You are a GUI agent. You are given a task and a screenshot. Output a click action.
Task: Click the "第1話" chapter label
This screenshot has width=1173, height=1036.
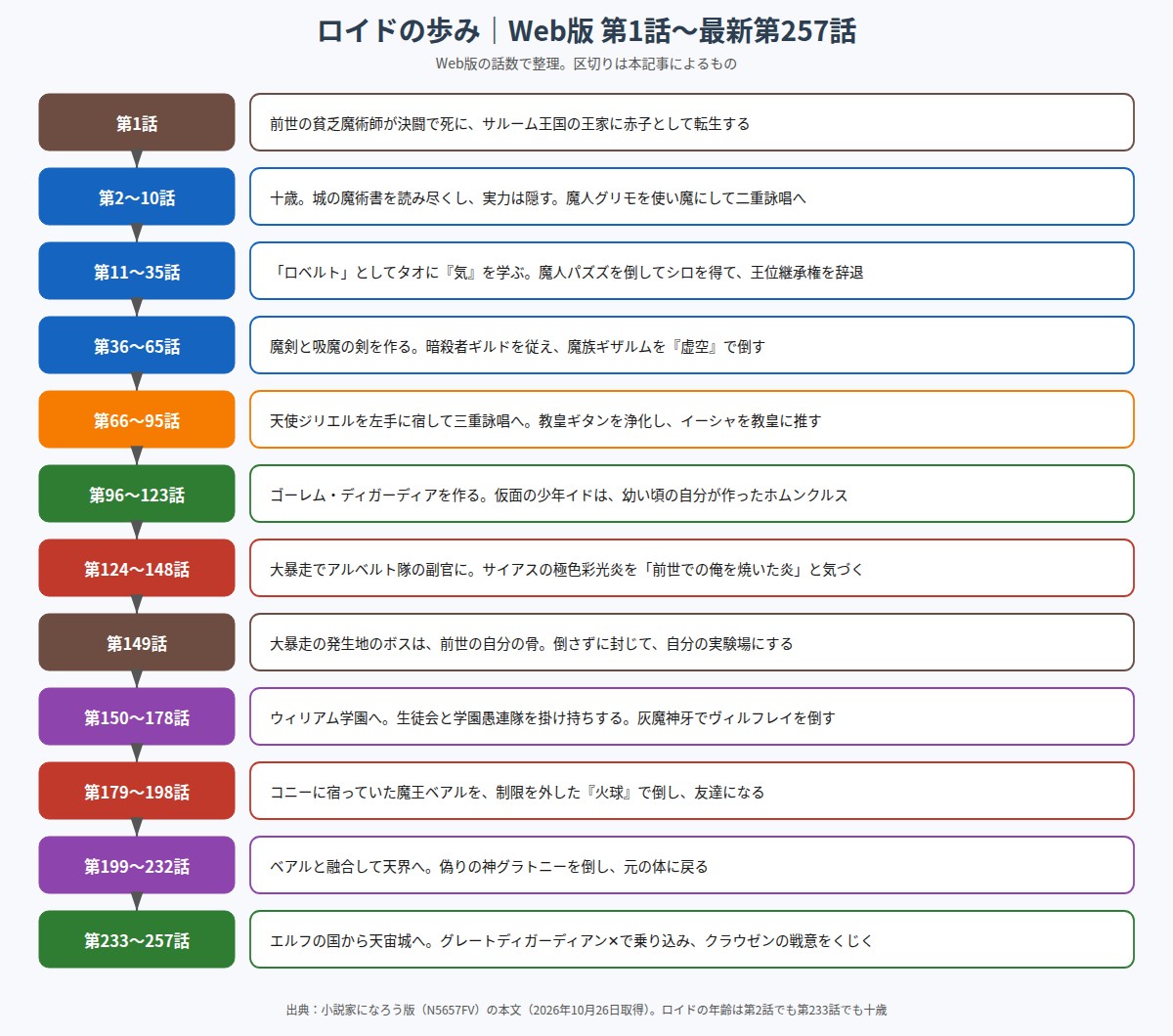click(x=137, y=123)
